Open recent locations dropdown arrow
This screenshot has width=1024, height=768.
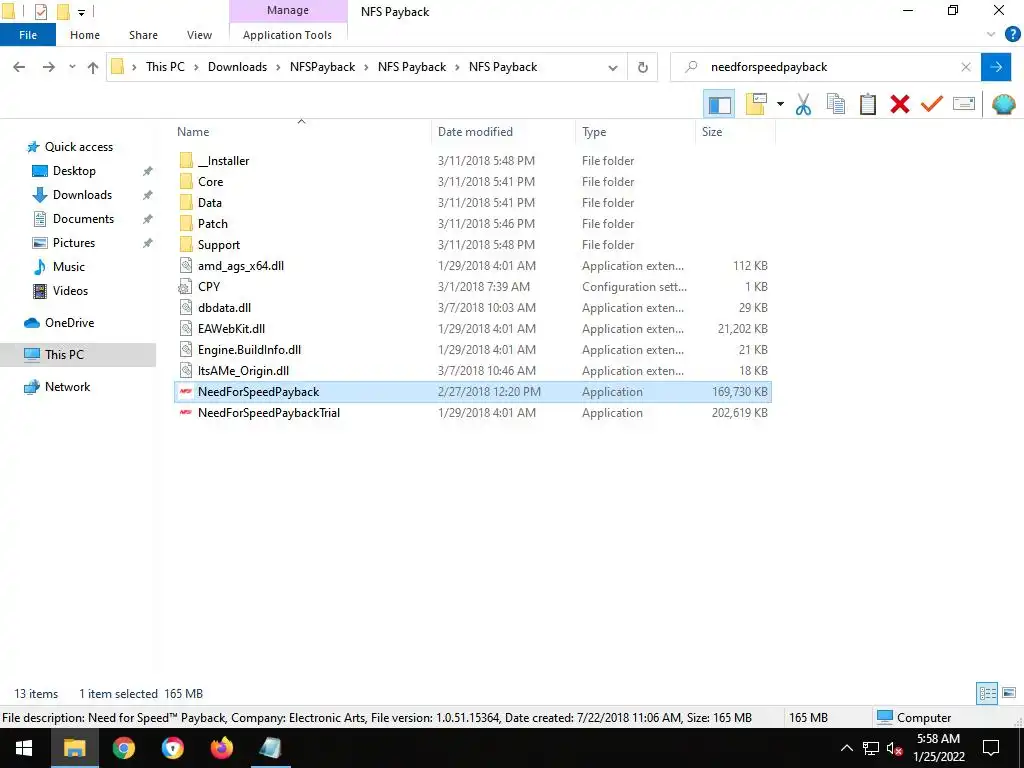(72, 67)
